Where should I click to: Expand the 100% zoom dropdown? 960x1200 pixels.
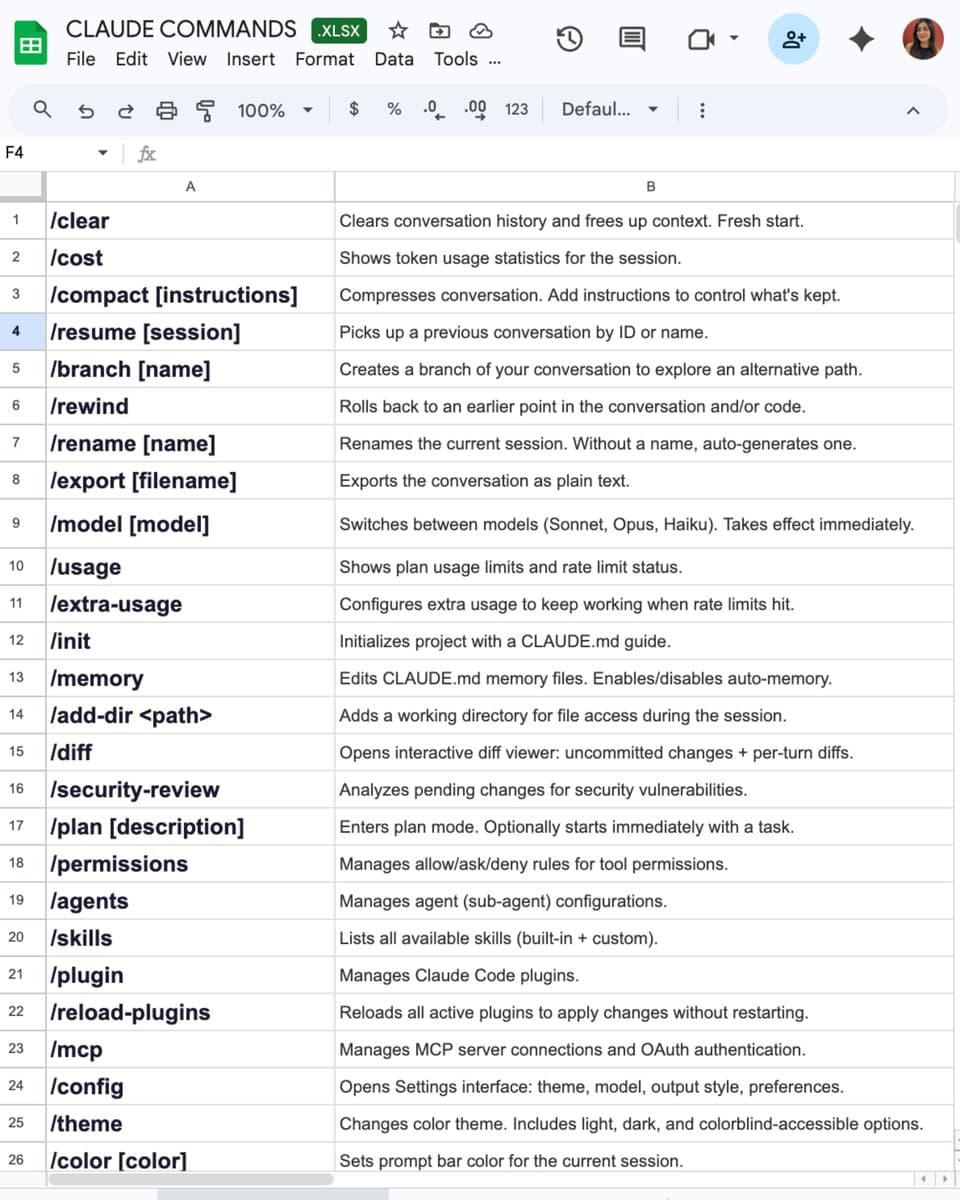point(307,110)
